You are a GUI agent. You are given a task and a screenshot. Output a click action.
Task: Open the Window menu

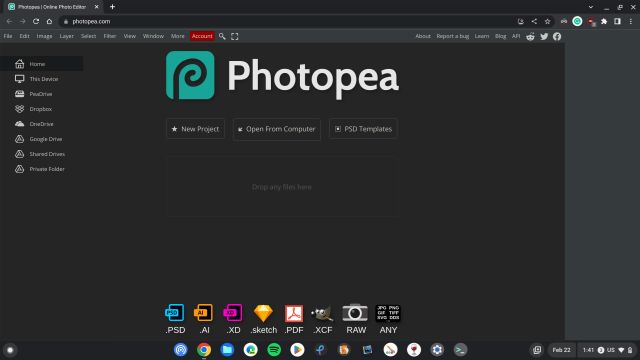[x=153, y=36]
